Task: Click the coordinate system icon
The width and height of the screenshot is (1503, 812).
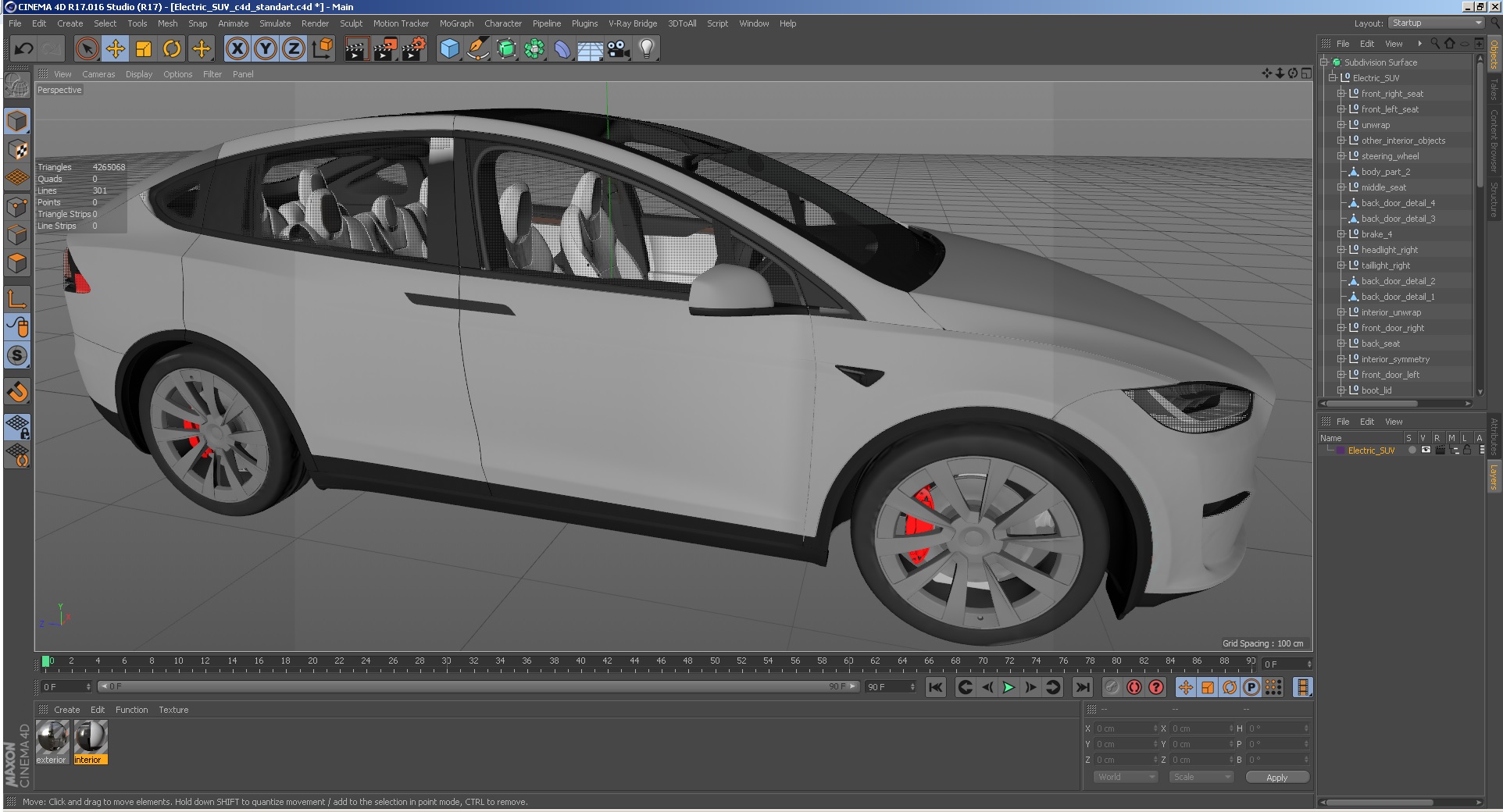Action: tap(322, 49)
